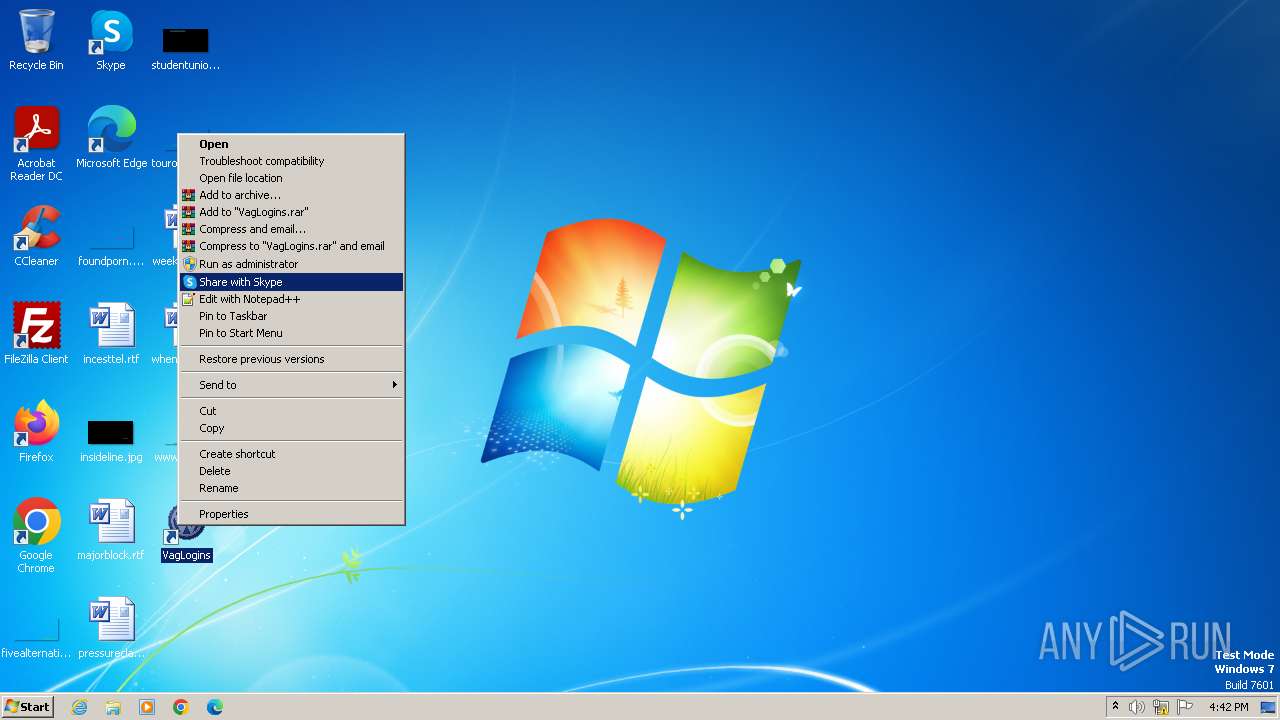Viewport: 1280px width, 720px height.
Task: Click the Show desktop button
Action: pos(1268,707)
